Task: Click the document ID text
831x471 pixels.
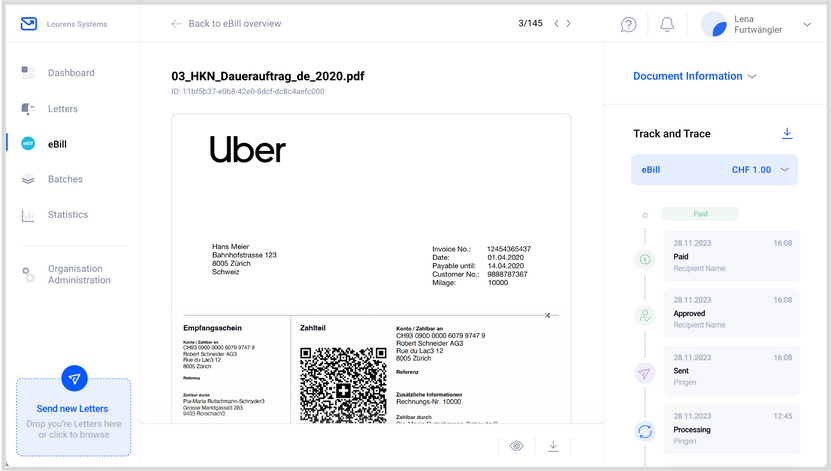Action: 247,91
